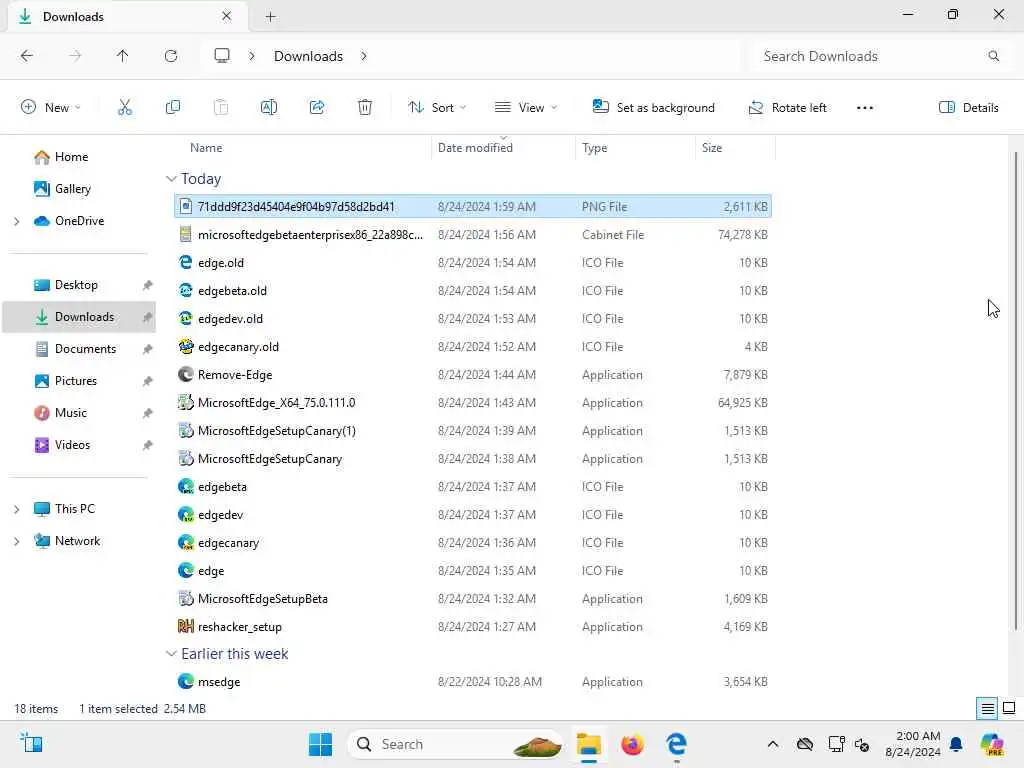The width and height of the screenshot is (1024, 768).
Task: Click the taskbar Search box
Action: (455, 744)
